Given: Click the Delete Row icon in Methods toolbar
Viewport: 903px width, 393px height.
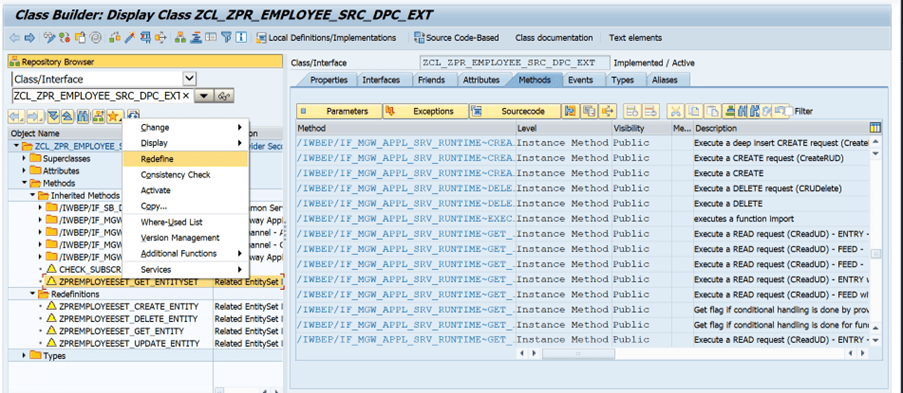Looking at the screenshot, I should pyautogui.click(x=651, y=111).
